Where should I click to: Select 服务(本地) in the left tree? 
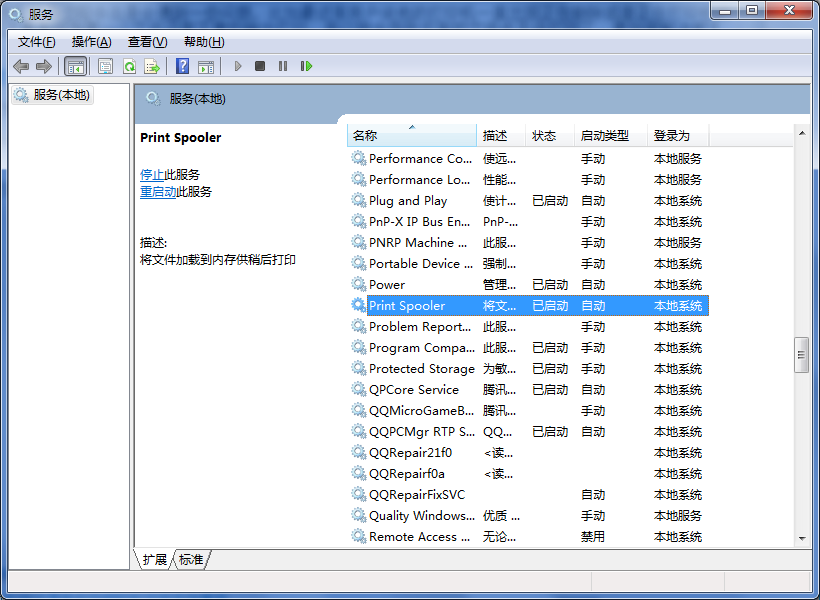point(53,95)
